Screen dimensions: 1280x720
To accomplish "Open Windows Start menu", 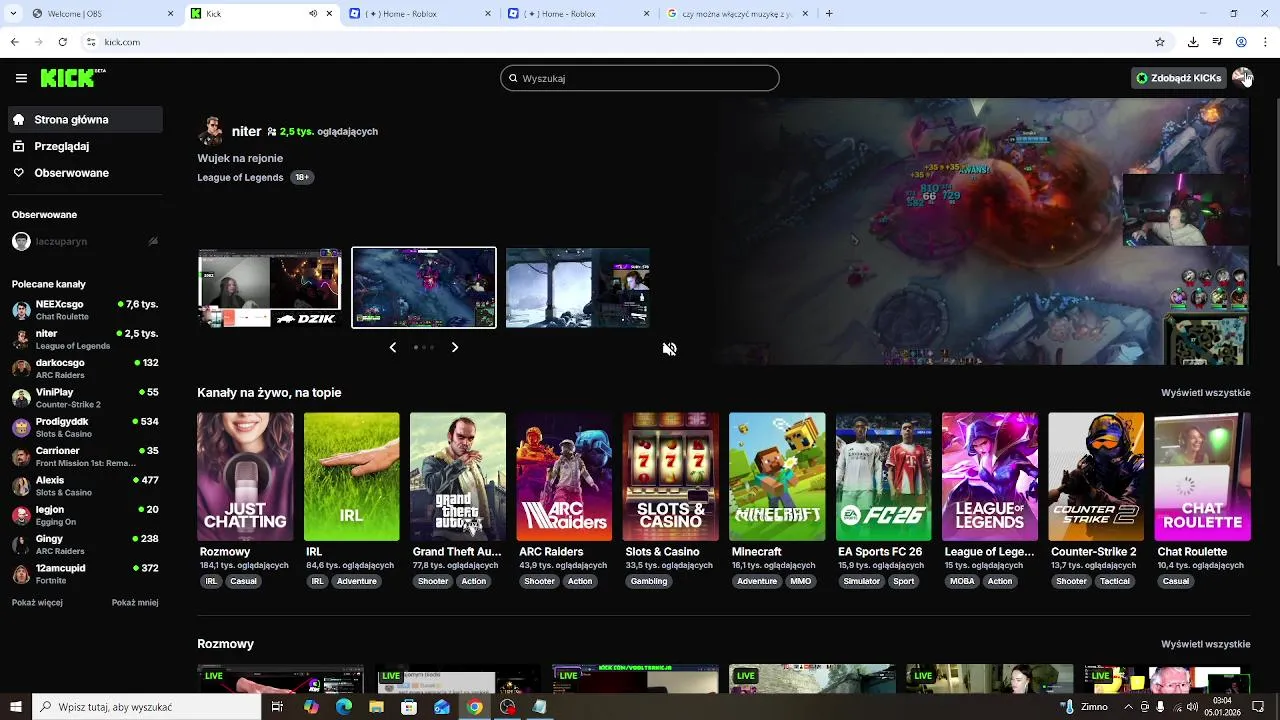I will (16, 707).
